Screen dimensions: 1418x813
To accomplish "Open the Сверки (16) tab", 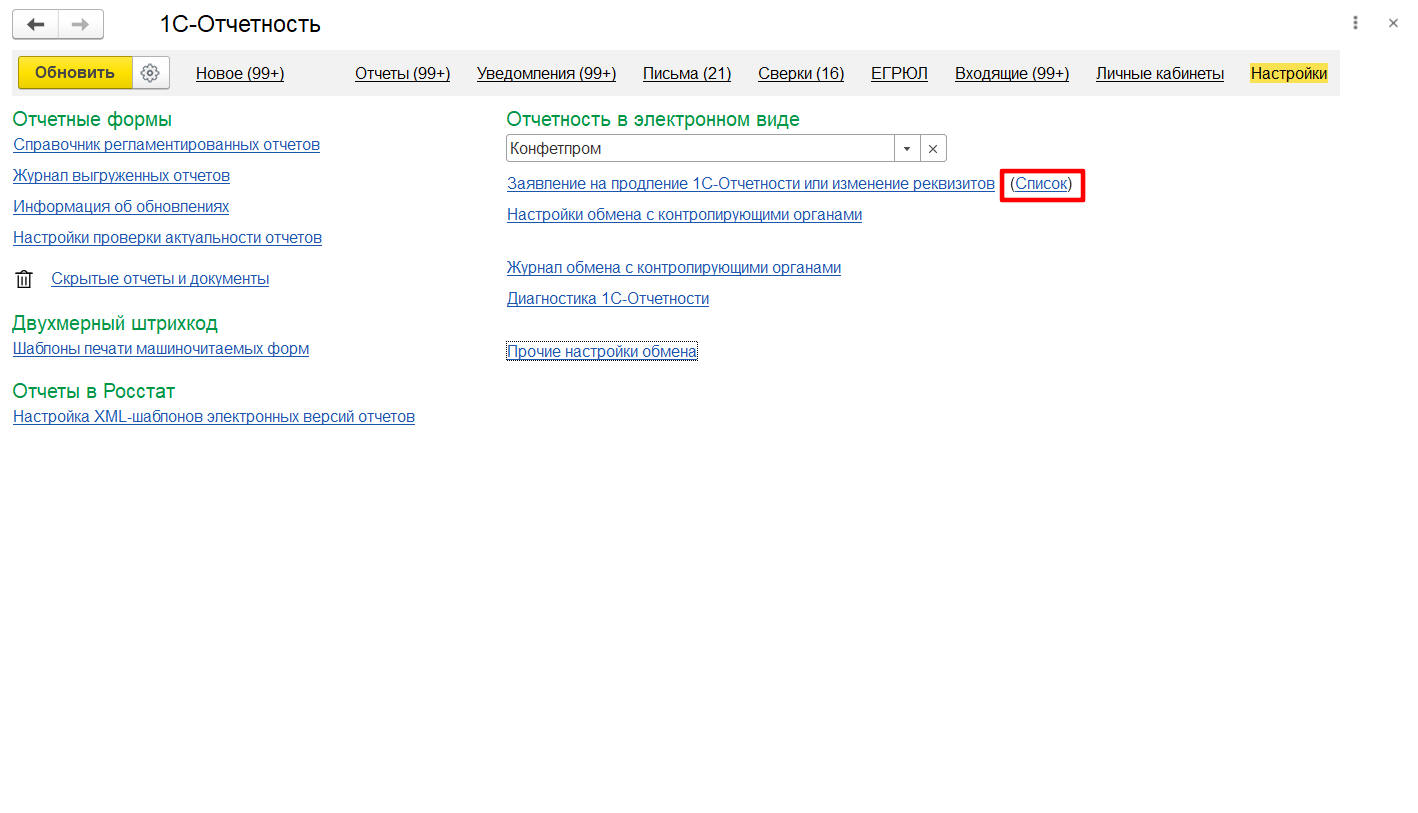I will click(x=801, y=74).
